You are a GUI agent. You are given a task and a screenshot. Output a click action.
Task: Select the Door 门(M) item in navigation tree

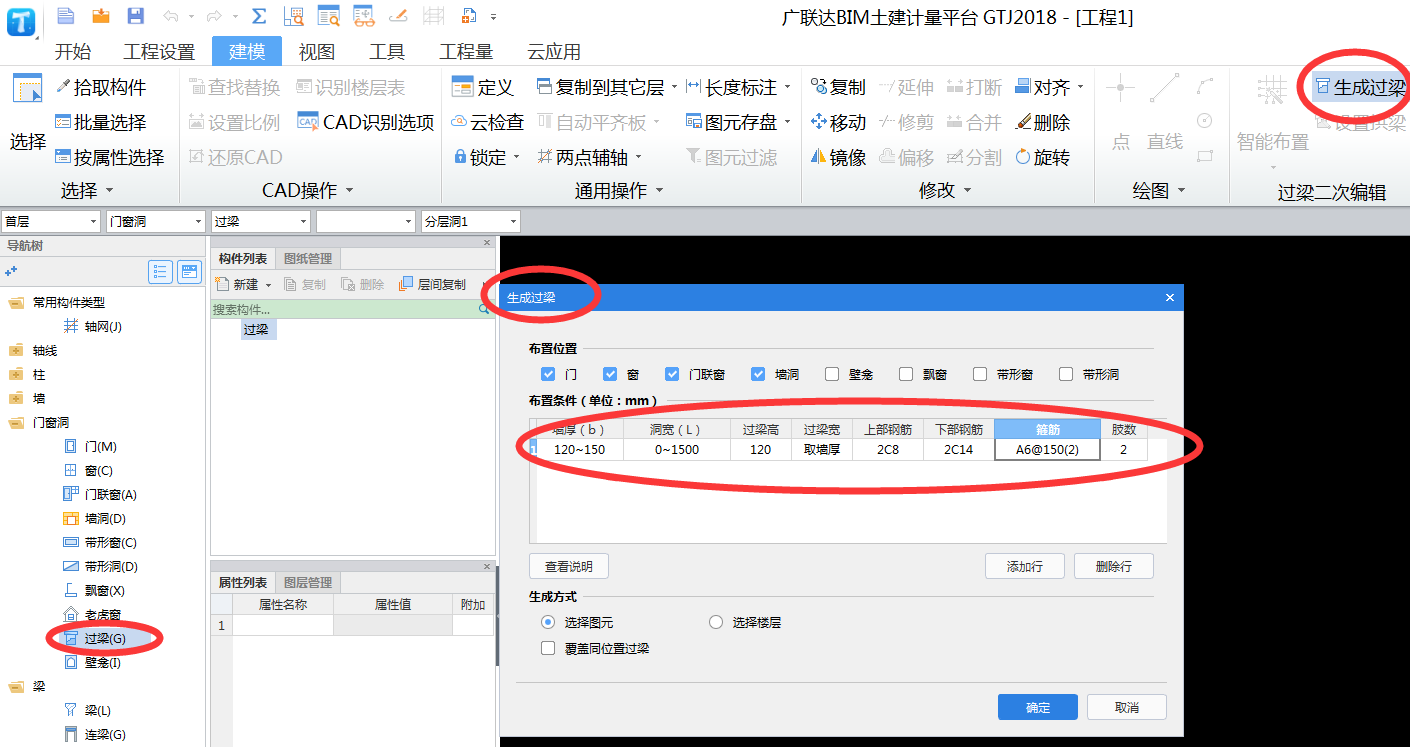click(91, 446)
